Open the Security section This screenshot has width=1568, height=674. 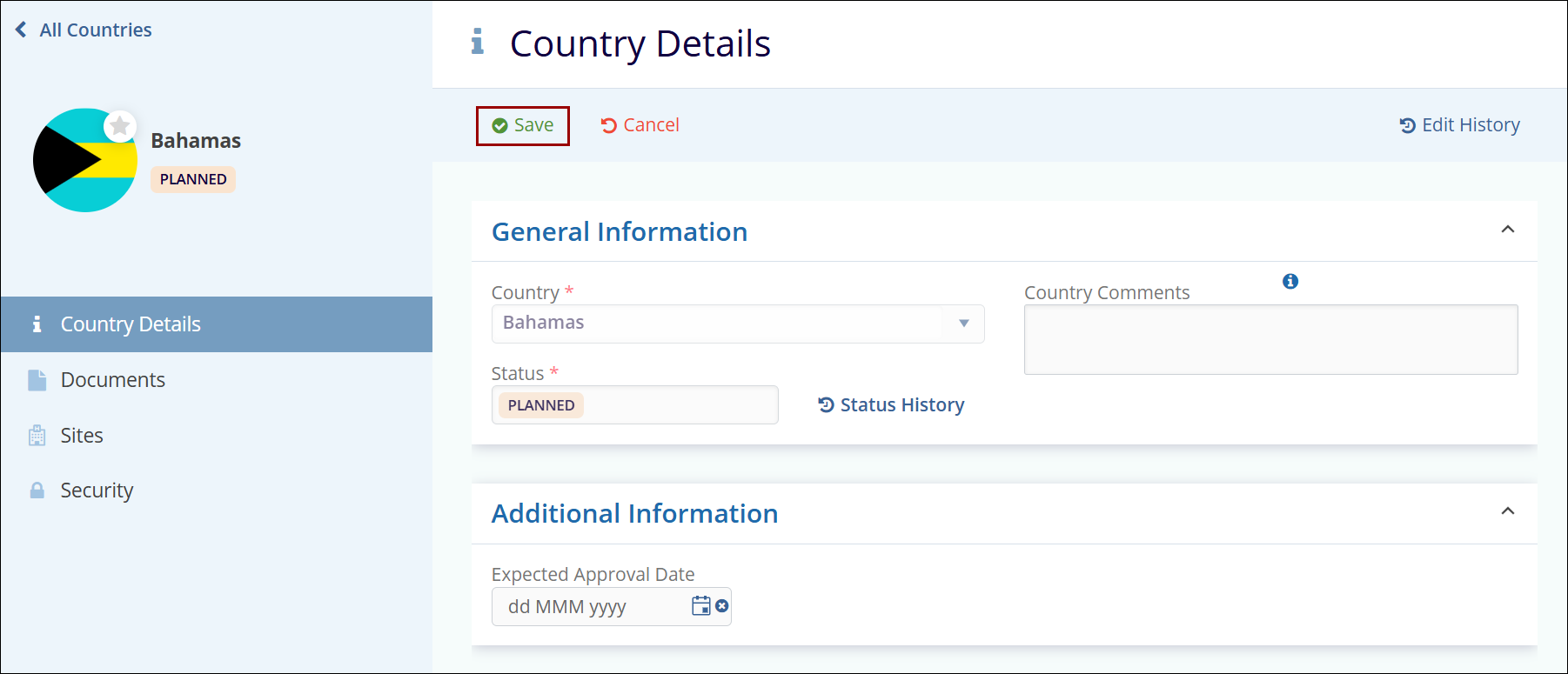pos(97,490)
